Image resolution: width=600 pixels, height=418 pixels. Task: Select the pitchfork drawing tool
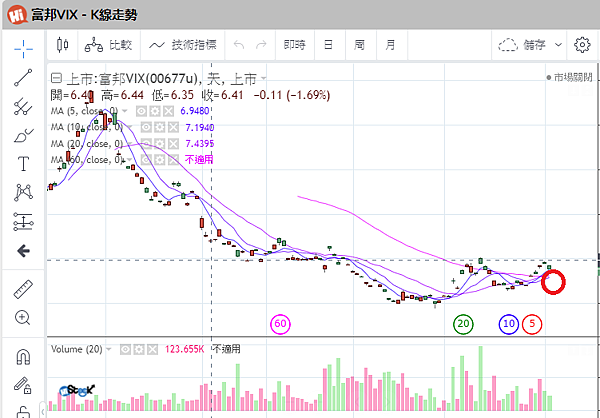(x=23, y=106)
